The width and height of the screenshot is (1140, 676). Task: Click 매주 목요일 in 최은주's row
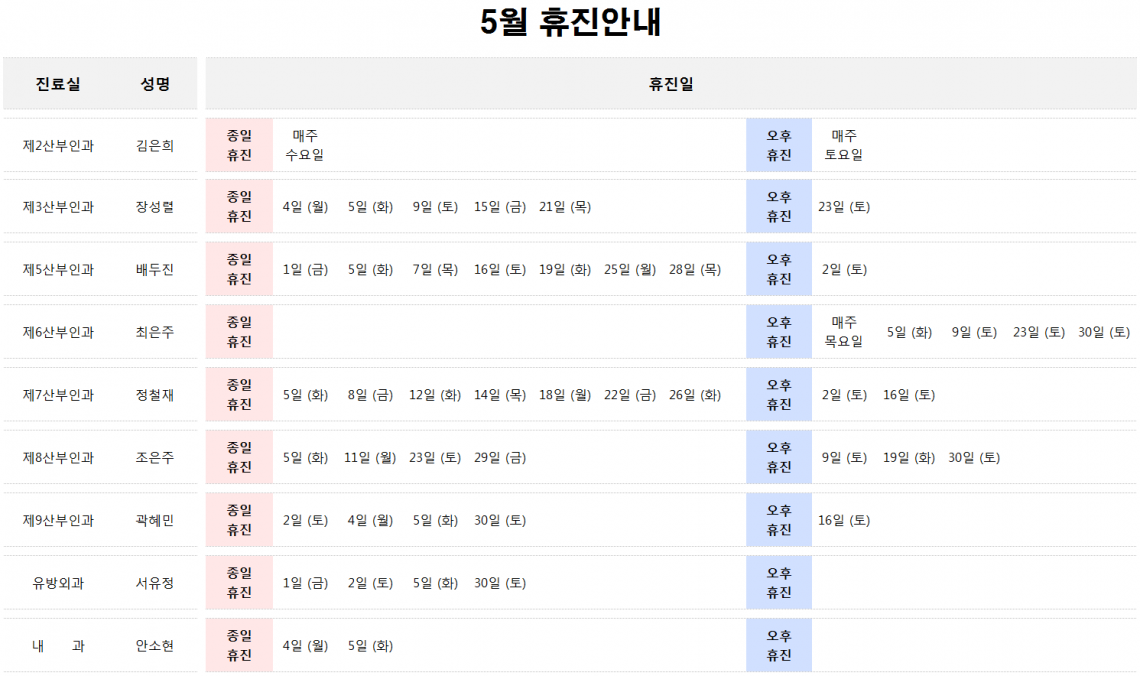click(x=844, y=332)
